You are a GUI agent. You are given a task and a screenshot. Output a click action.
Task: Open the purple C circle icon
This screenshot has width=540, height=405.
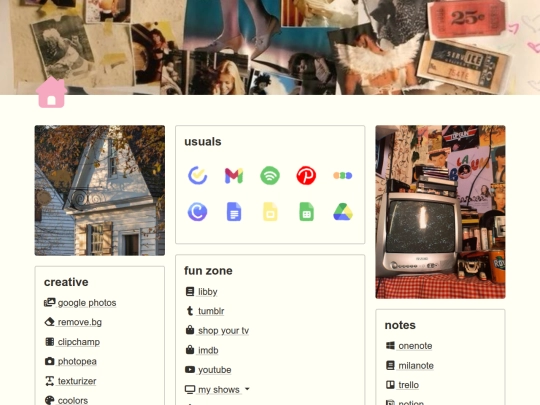click(x=197, y=211)
